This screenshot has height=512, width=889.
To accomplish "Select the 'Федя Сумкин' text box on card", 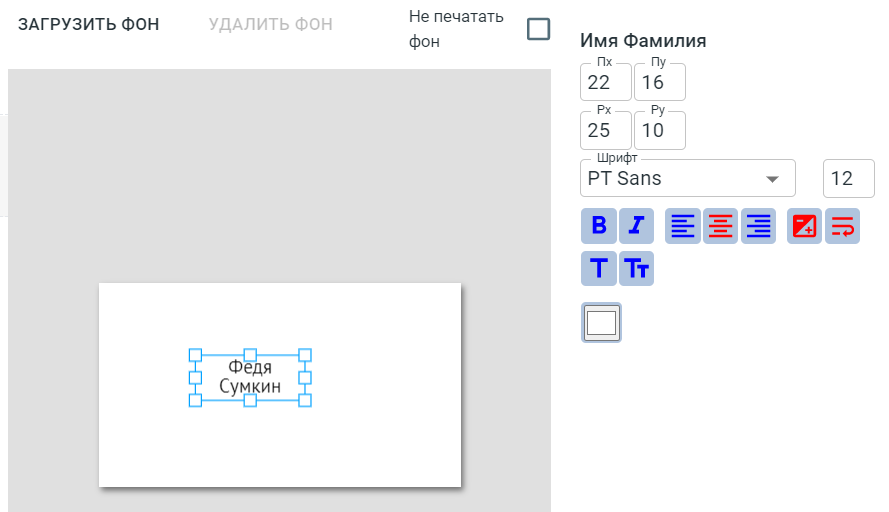I will (x=250, y=377).
